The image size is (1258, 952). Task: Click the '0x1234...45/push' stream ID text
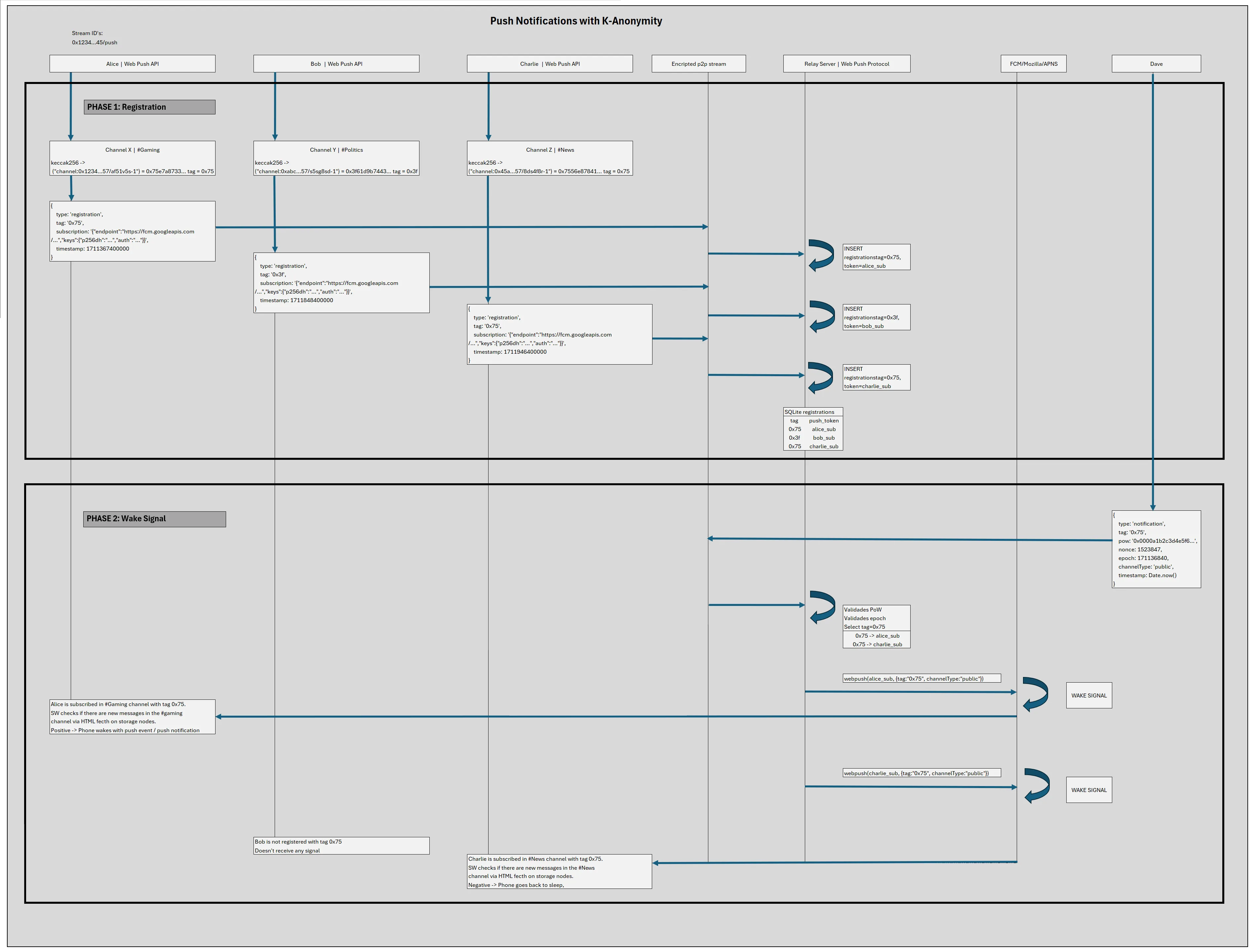(95, 42)
